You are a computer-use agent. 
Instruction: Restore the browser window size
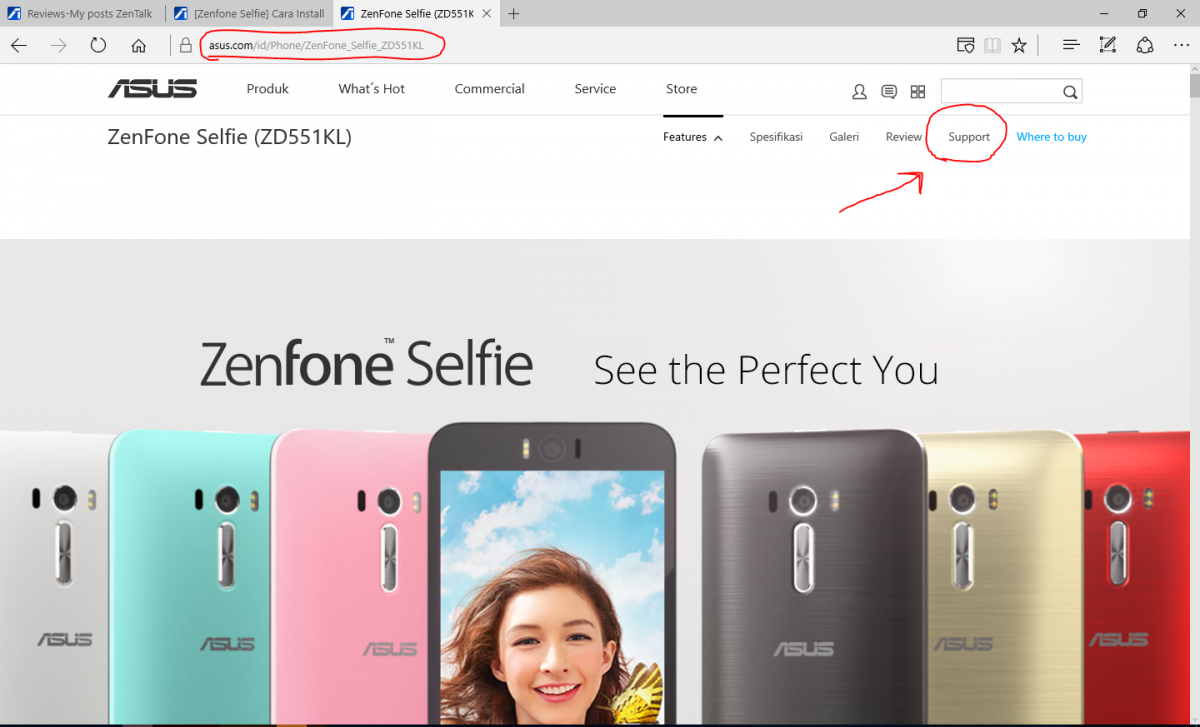pyautogui.click(x=1142, y=14)
